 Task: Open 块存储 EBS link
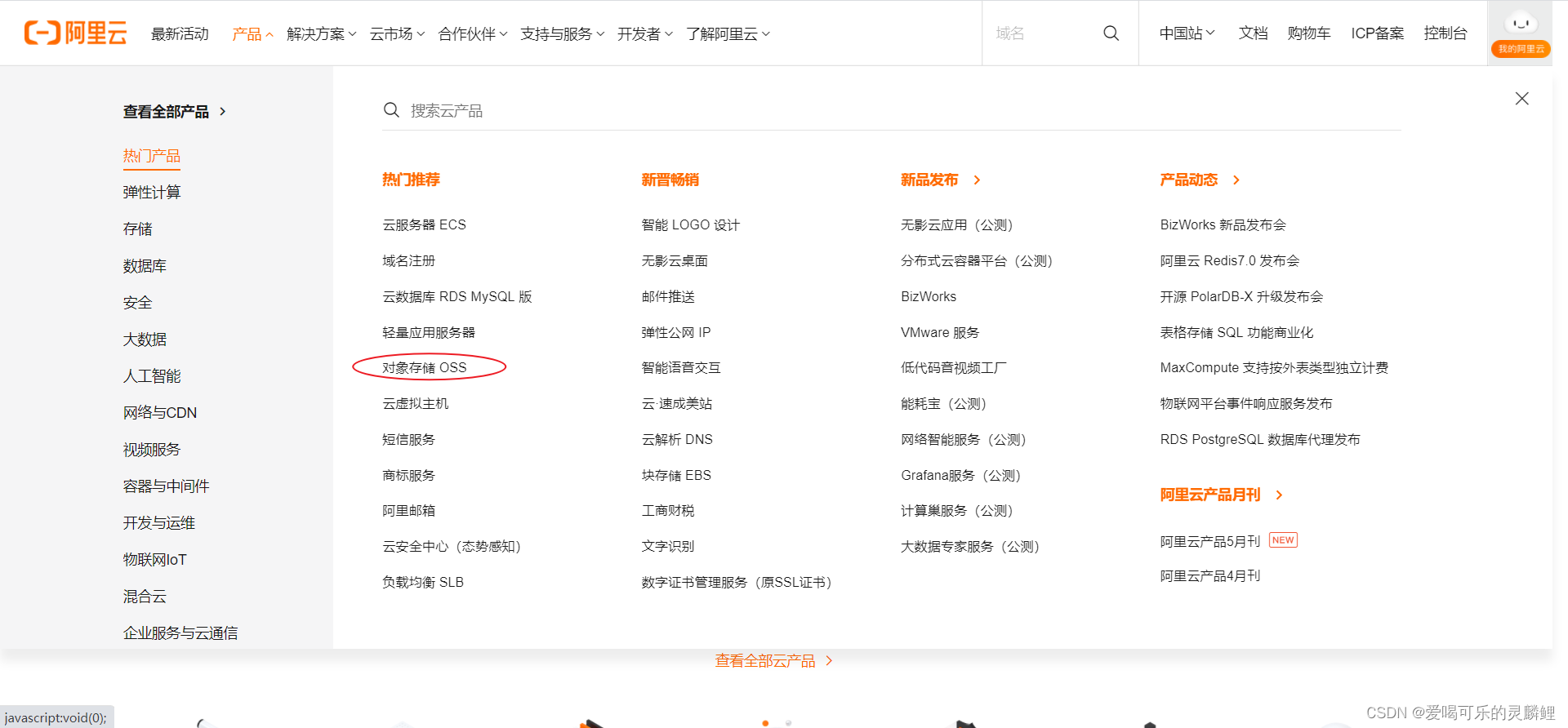point(676,476)
